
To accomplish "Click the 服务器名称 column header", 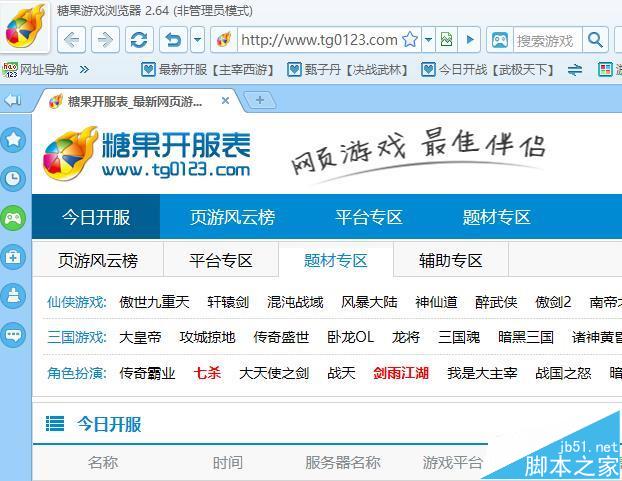I will [343, 462].
